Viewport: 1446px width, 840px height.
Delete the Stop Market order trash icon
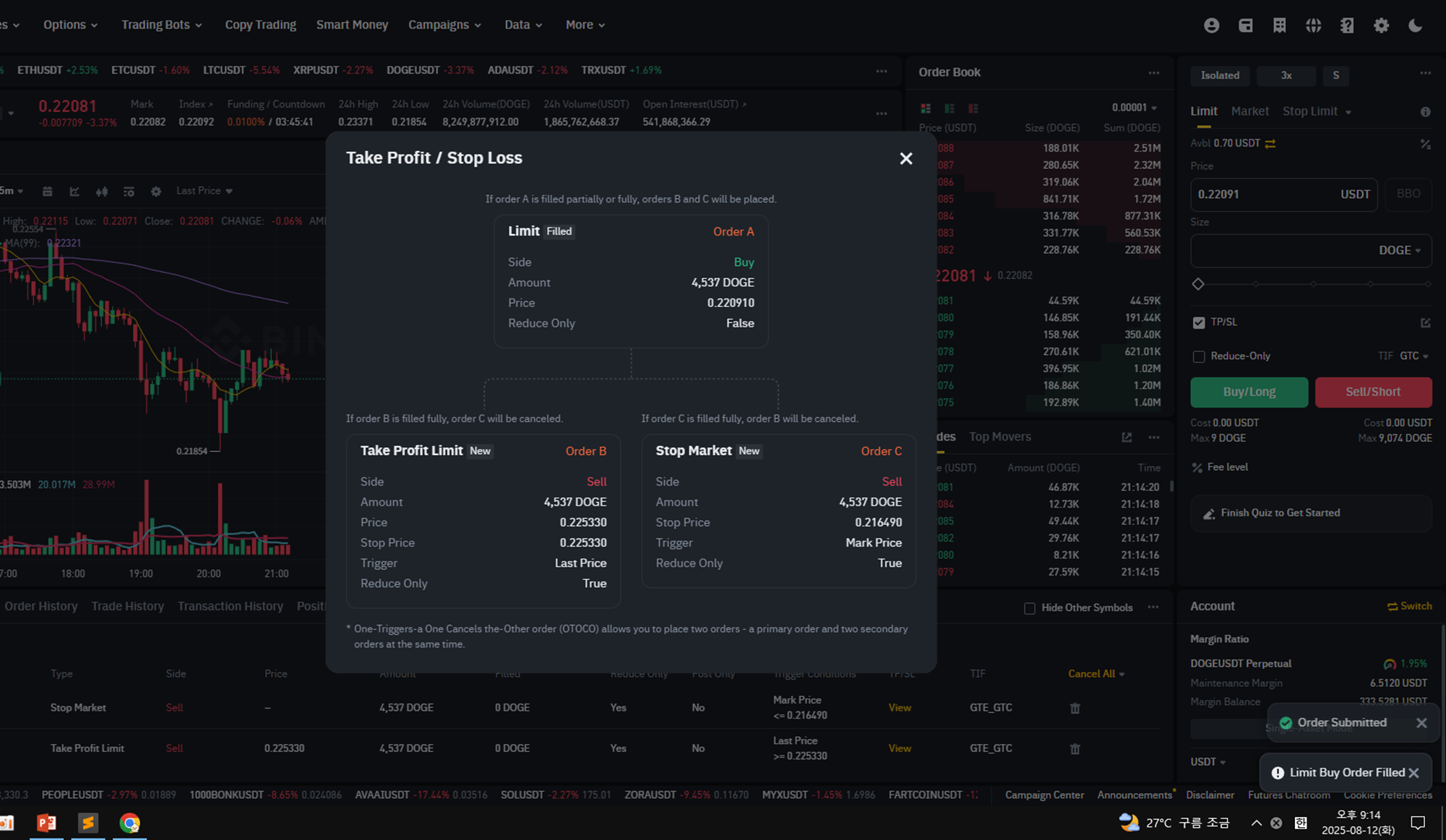click(1075, 708)
